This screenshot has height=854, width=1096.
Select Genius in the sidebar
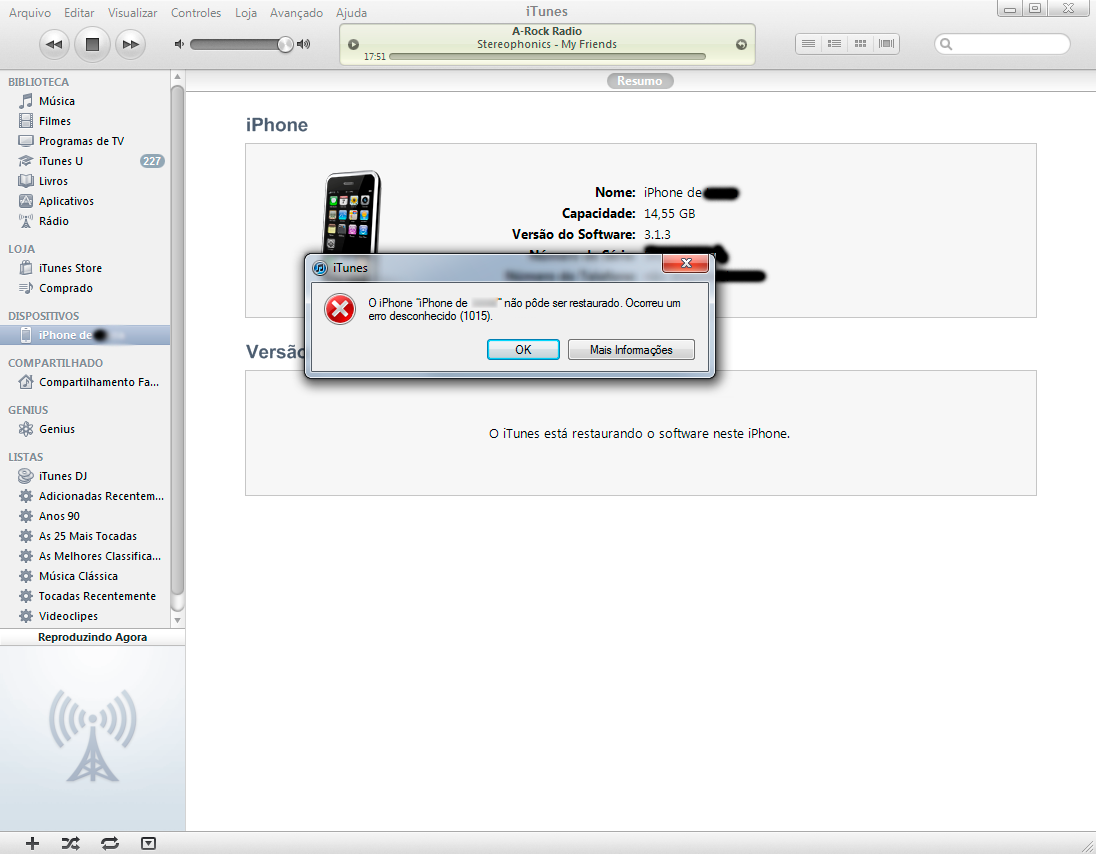[85, 429]
